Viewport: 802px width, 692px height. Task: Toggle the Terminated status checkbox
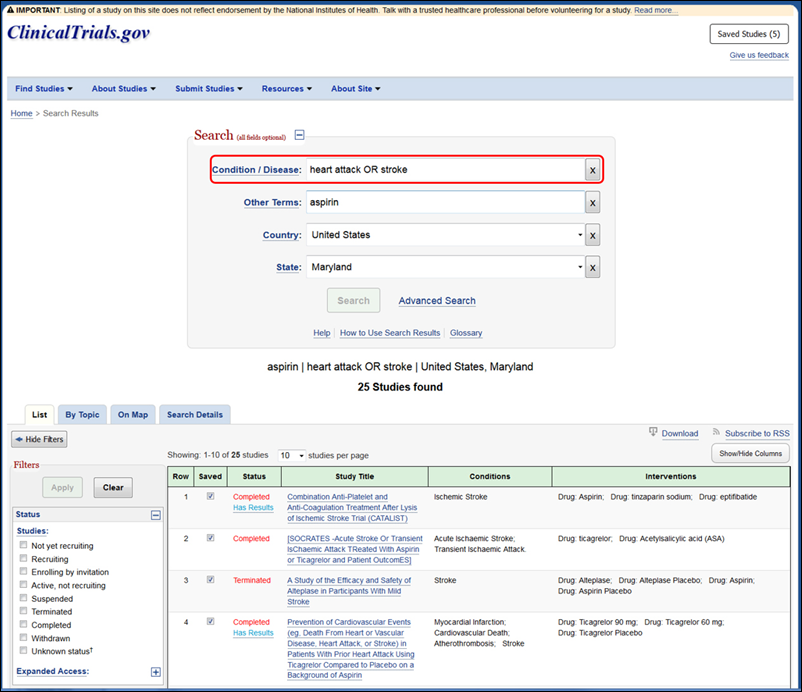[x=24, y=611]
